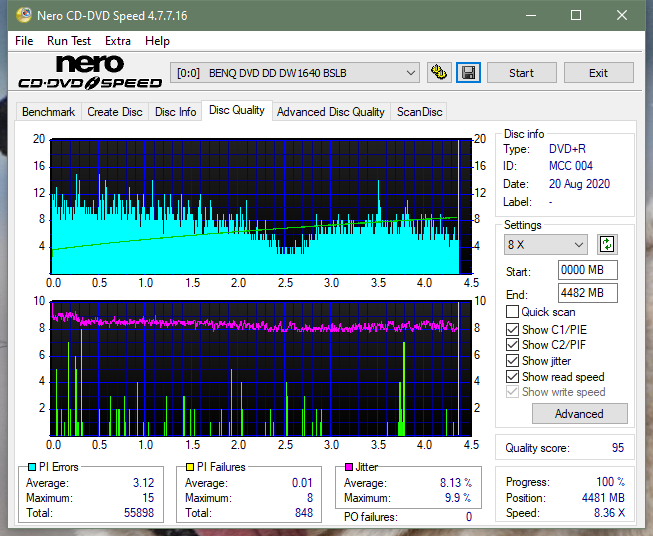The image size is (653, 536).
Task: Switch to the Disc Info tab
Action: pos(175,112)
